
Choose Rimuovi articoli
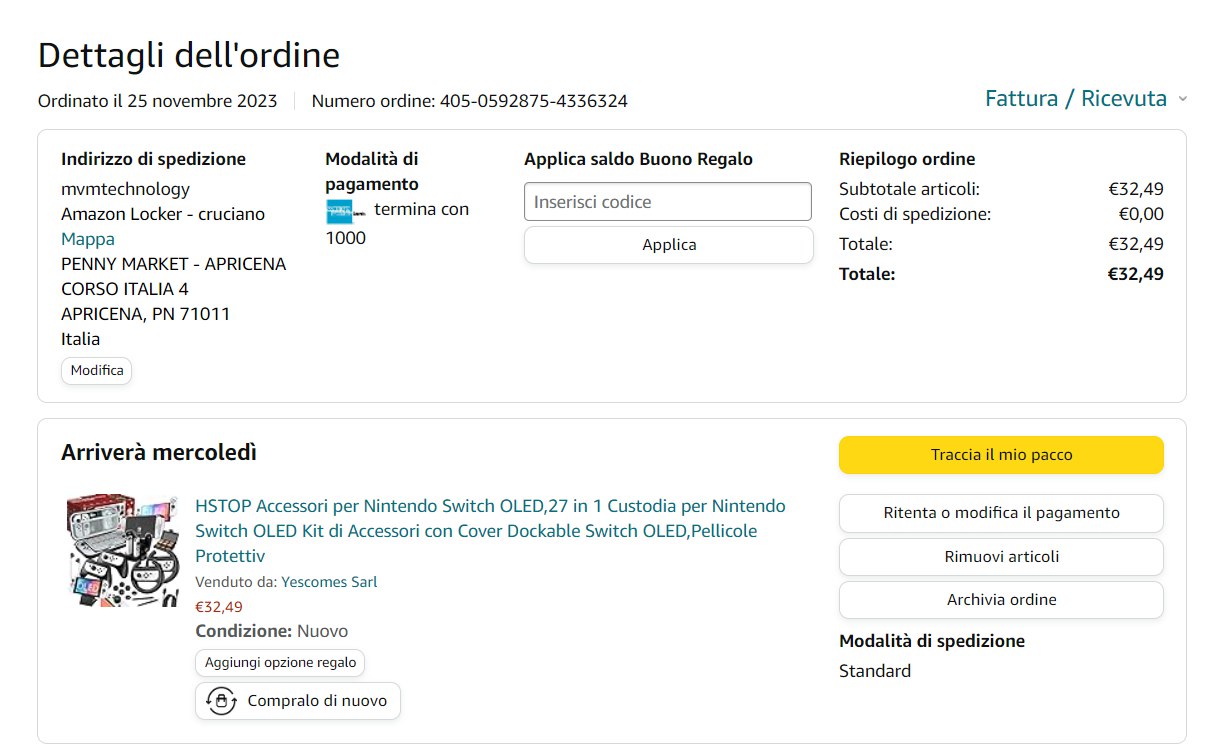tap(1000, 557)
